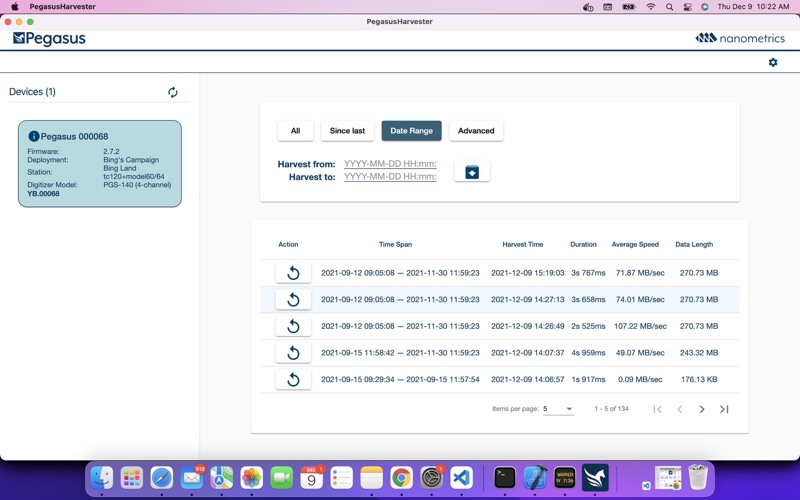Click the Harvest to date field
The height and width of the screenshot is (500, 800).
(x=390, y=177)
